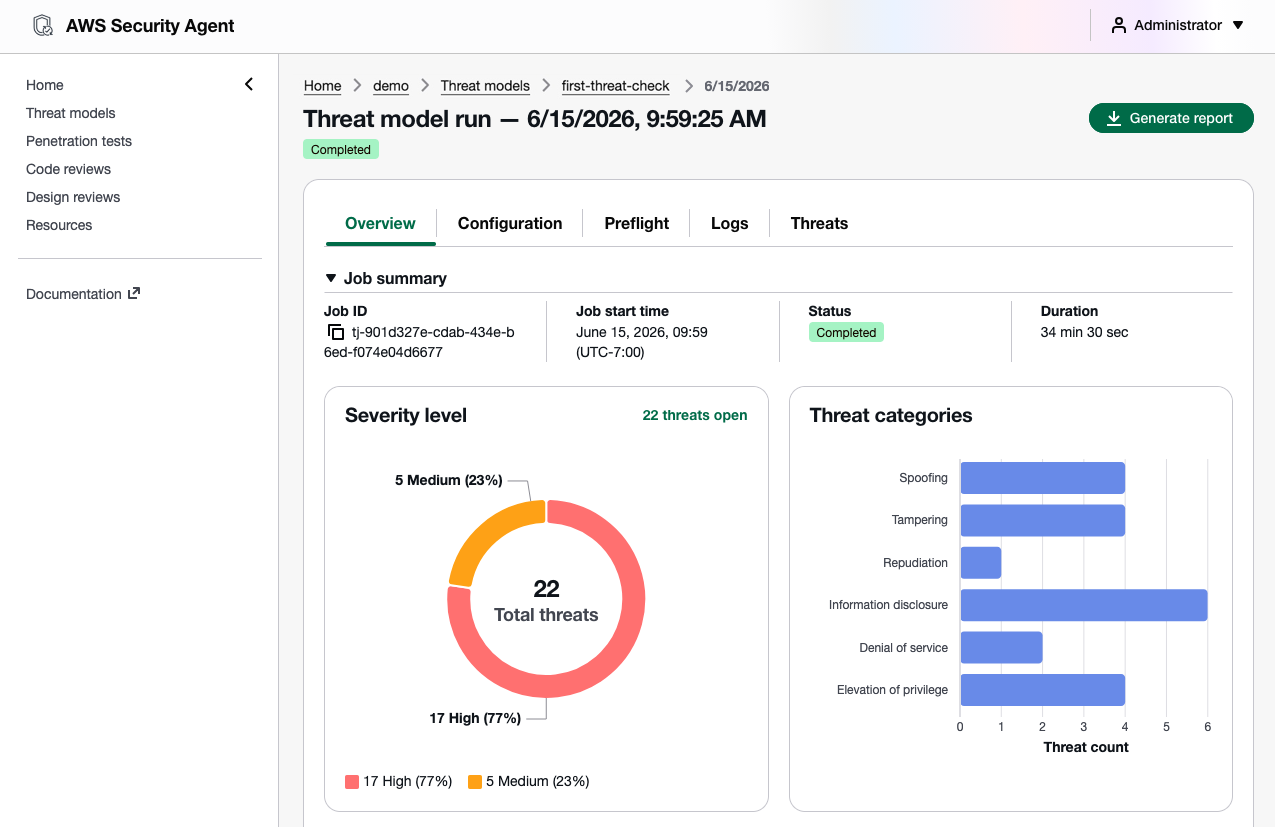Open Design reviews in the sidebar
Viewport: 1275px width, 827px height.
click(73, 197)
